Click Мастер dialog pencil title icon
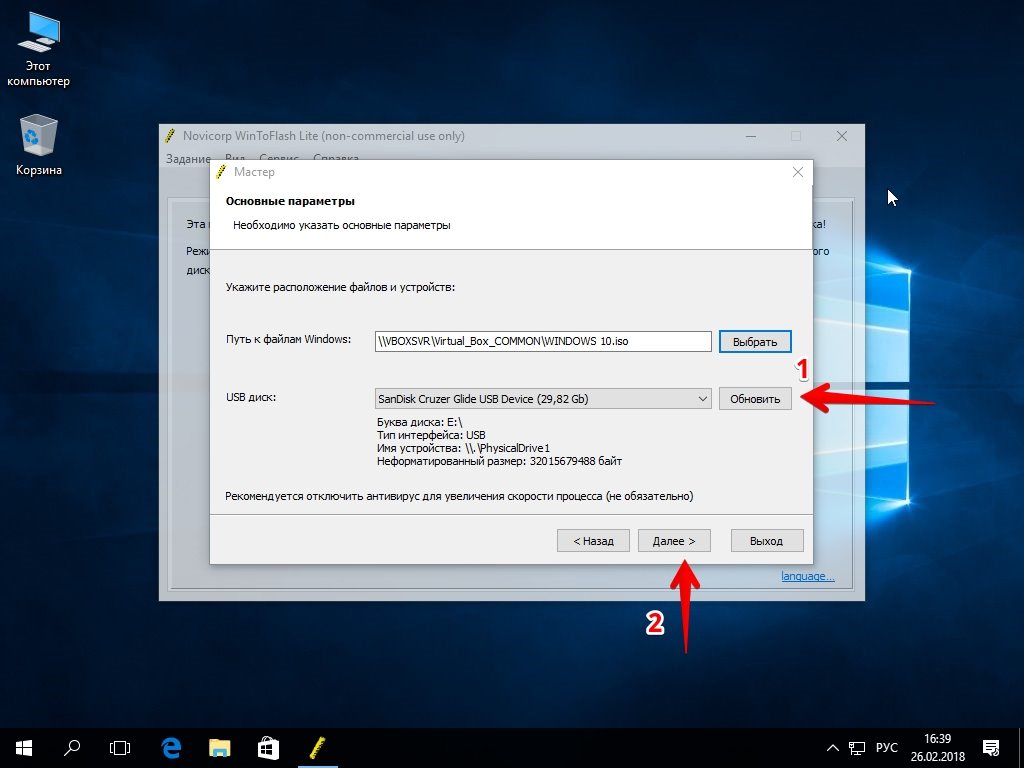This screenshot has width=1024, height=768. (x=221, y=172)
